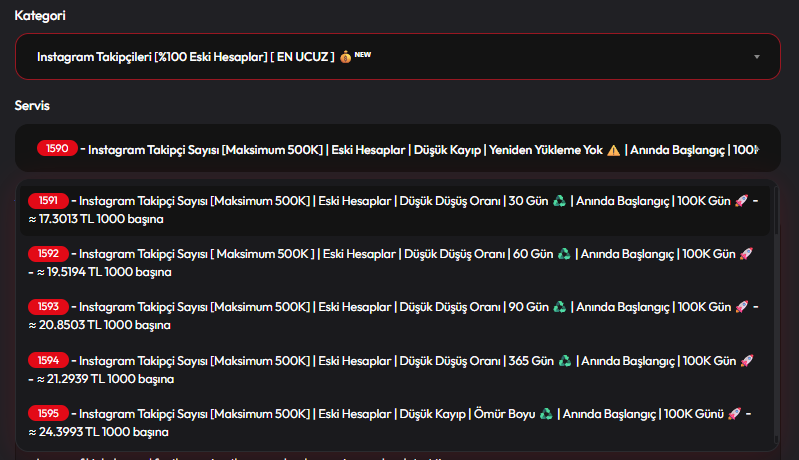Expand the Servis selection field showing 1590
This screenshot has height=460, width=799.
point(397,148)
